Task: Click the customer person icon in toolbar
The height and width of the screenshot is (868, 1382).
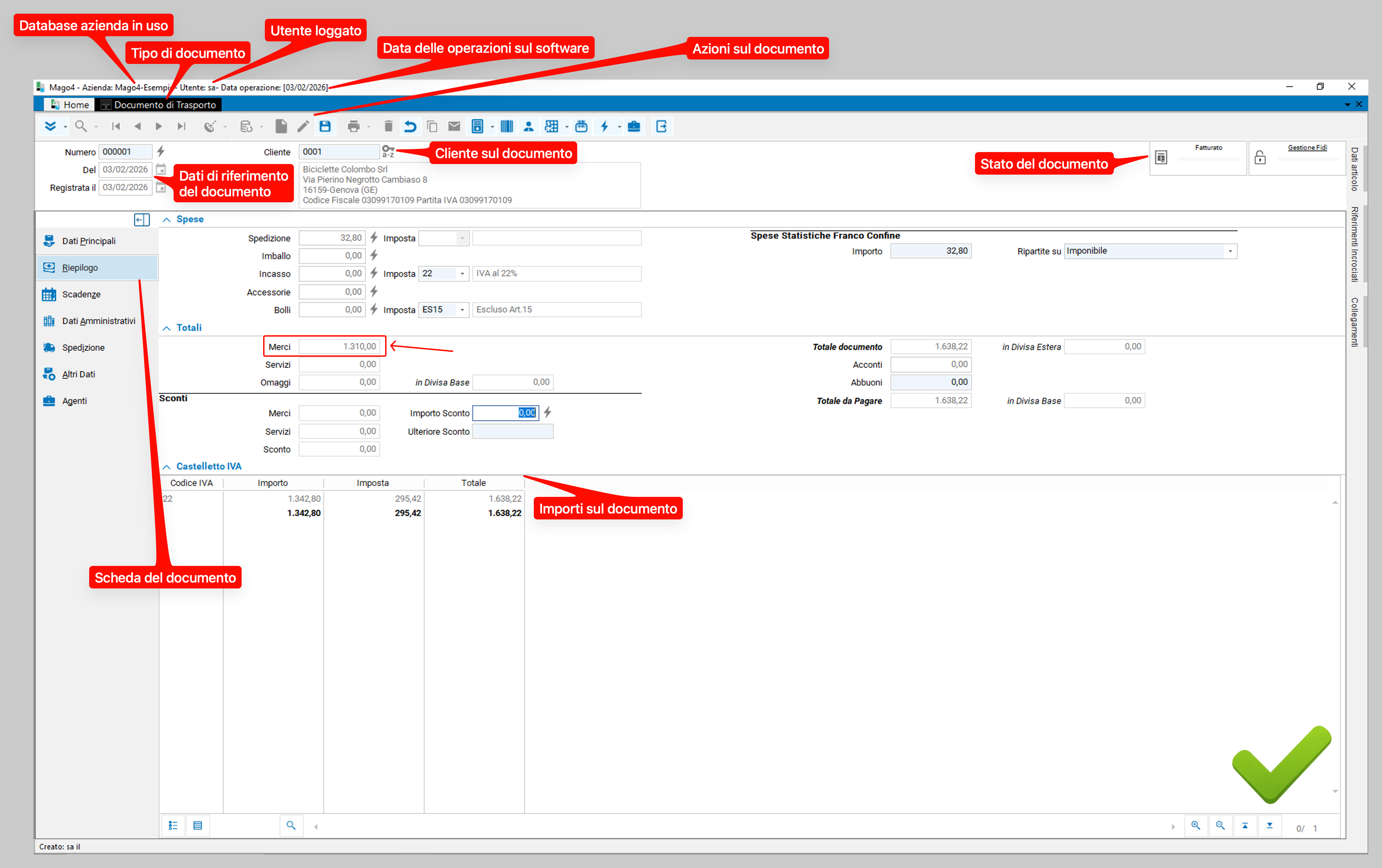Action: [529, 126]
